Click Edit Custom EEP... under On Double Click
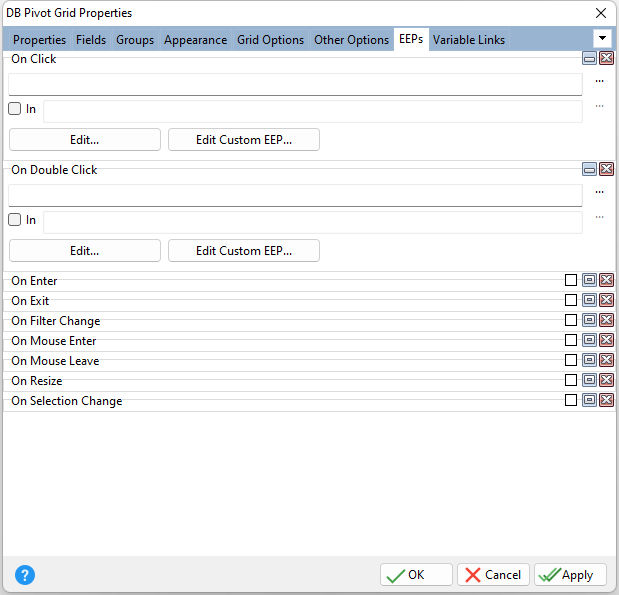This screenshot has width=619, height=595. [244, 250]
